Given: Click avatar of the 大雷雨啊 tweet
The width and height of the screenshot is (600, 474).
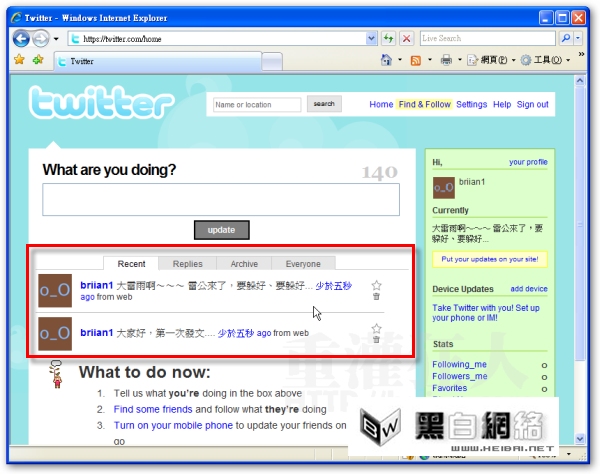Looking at the screenshot, I should (x=55, y=290).
